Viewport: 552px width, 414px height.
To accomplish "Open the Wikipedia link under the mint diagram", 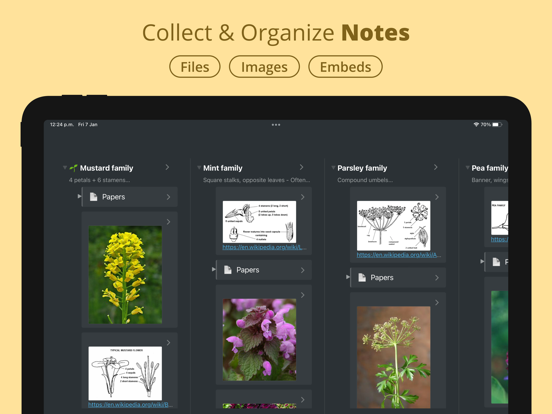I will (263, 247).
